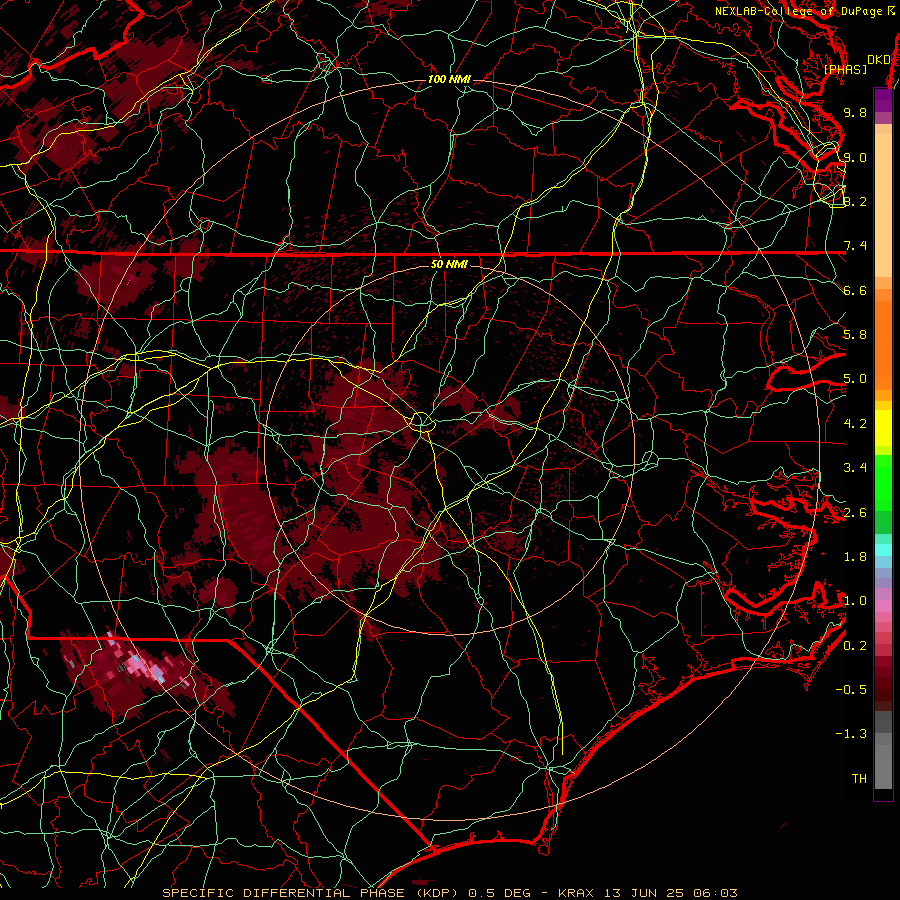The height and width of the screenshot is (900, 900).
Task: Click the 1.8 scale label
Action: 855,557
